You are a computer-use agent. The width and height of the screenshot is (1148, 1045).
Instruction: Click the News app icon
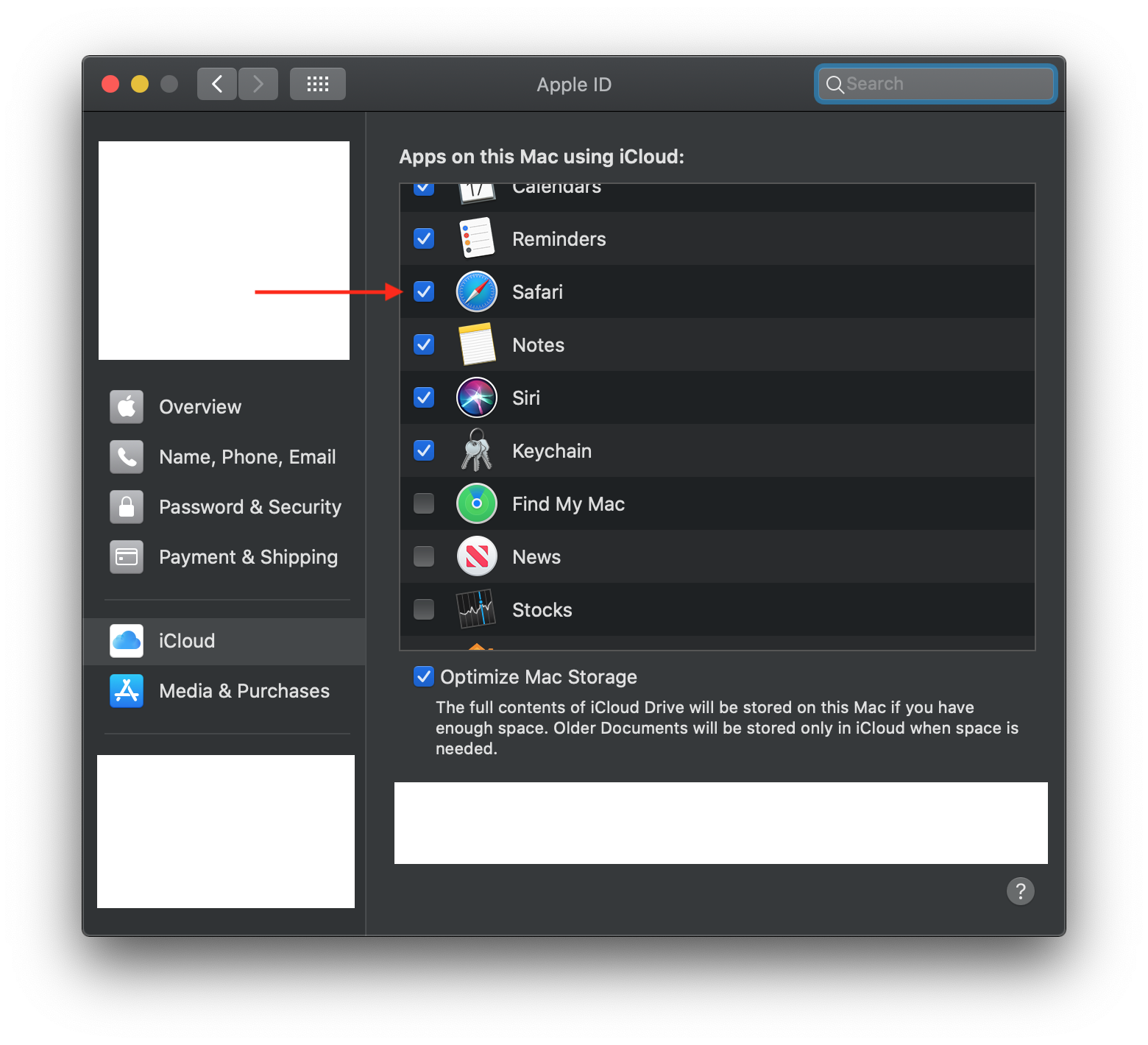(x=477, y=556)
